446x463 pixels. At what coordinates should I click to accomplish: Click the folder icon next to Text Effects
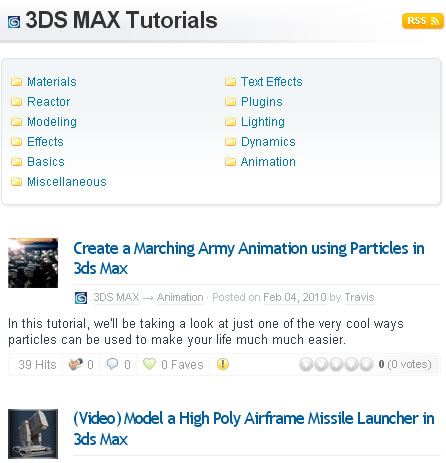click(230, 82)
